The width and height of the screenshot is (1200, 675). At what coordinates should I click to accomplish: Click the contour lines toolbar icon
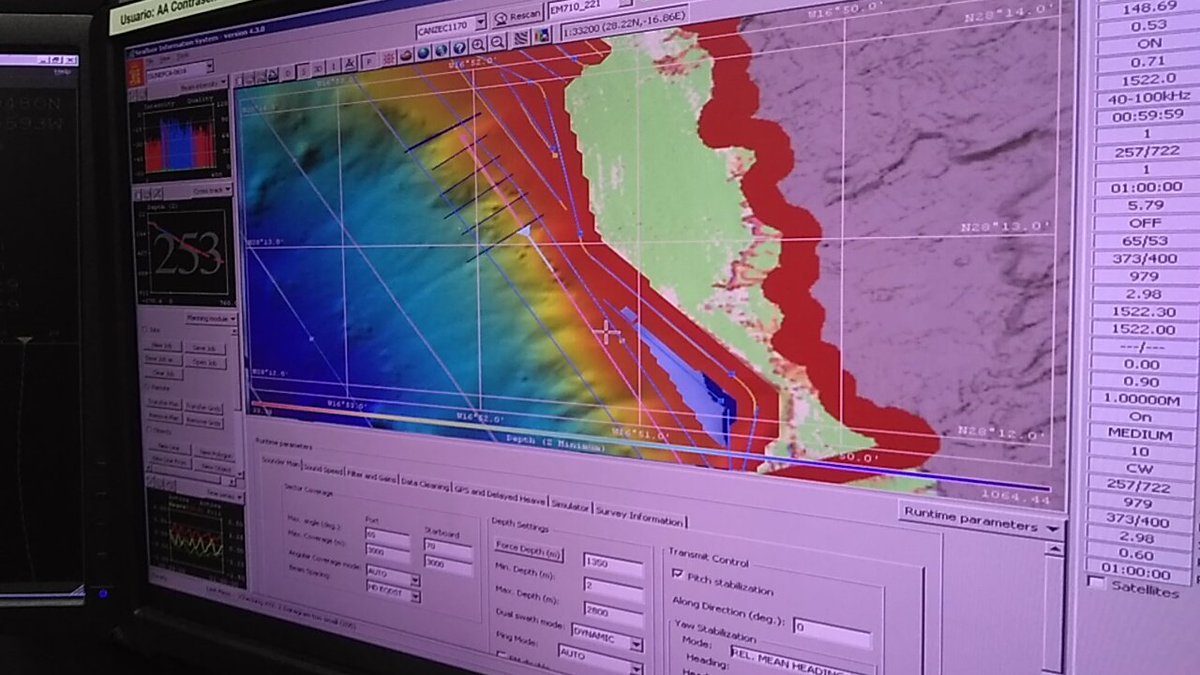[x=521, y=40]
